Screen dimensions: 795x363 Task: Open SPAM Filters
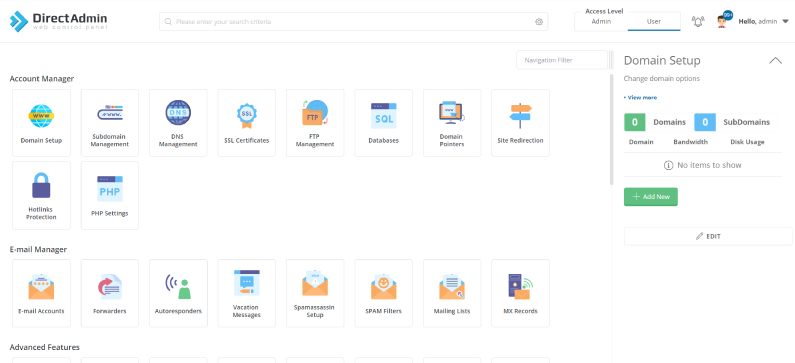[x=383, y=293]
